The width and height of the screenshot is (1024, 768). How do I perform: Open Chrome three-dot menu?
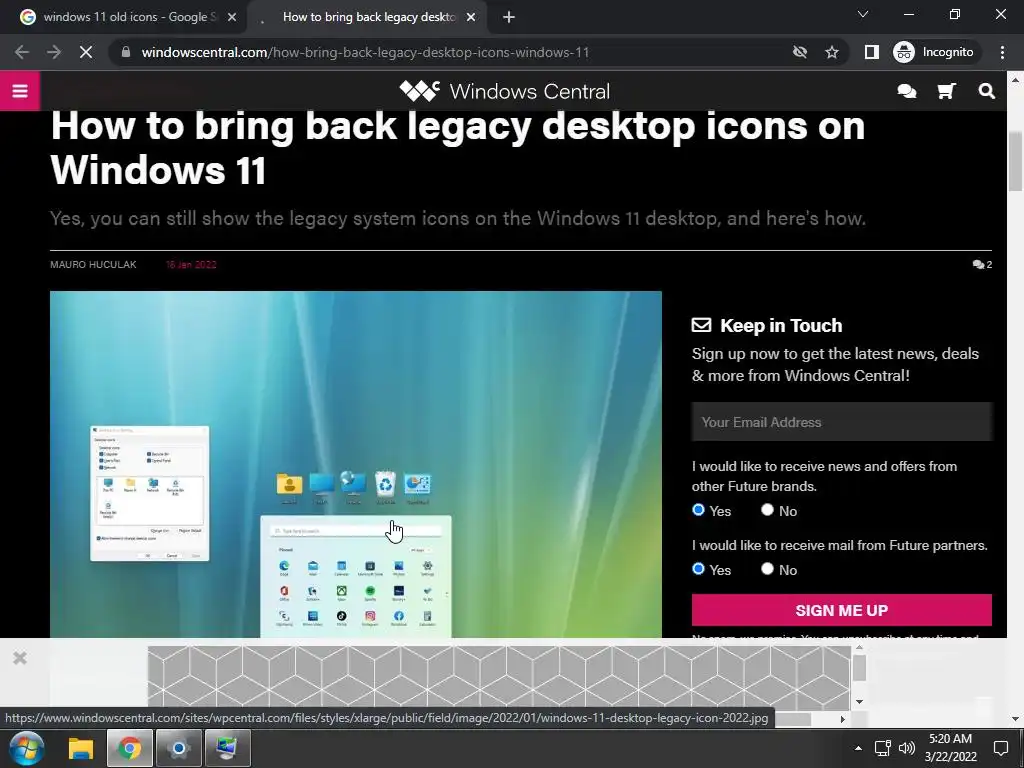(1002, 52)
